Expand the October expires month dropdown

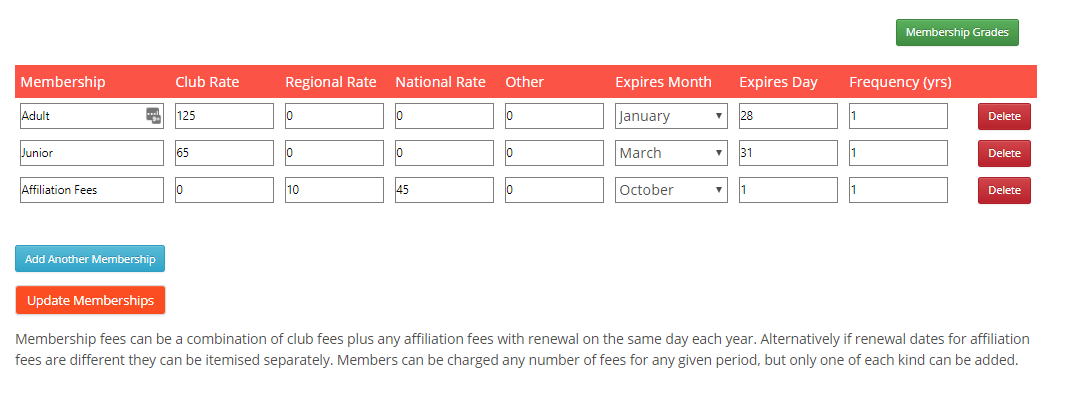pos(671,190)
